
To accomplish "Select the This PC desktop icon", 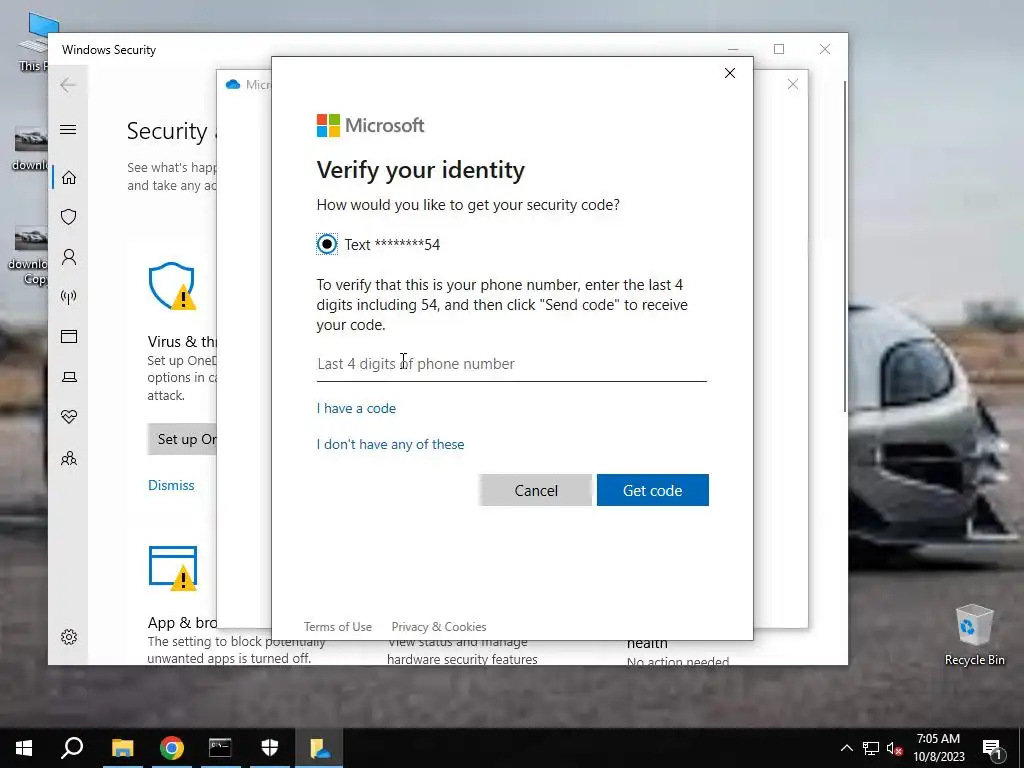I will (33, 42).
